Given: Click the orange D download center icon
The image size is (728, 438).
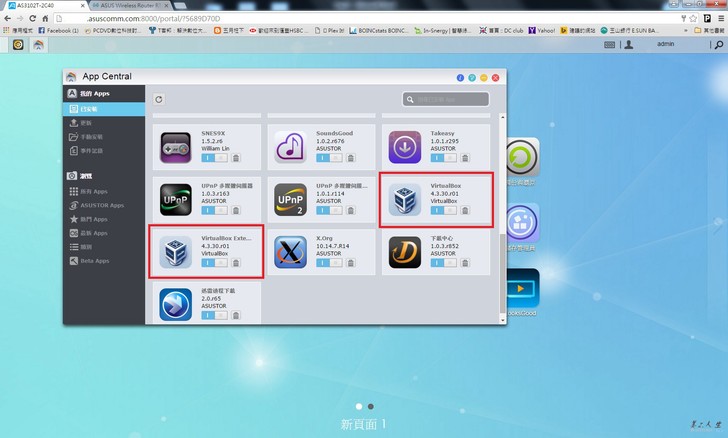Looking at the screenshot, I should (x=404, y=251).
